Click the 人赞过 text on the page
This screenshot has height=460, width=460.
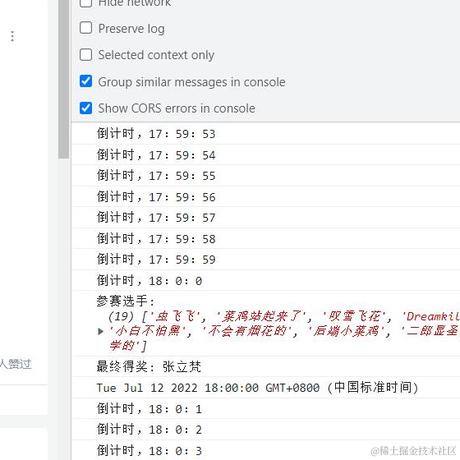(x=16, y=364)
